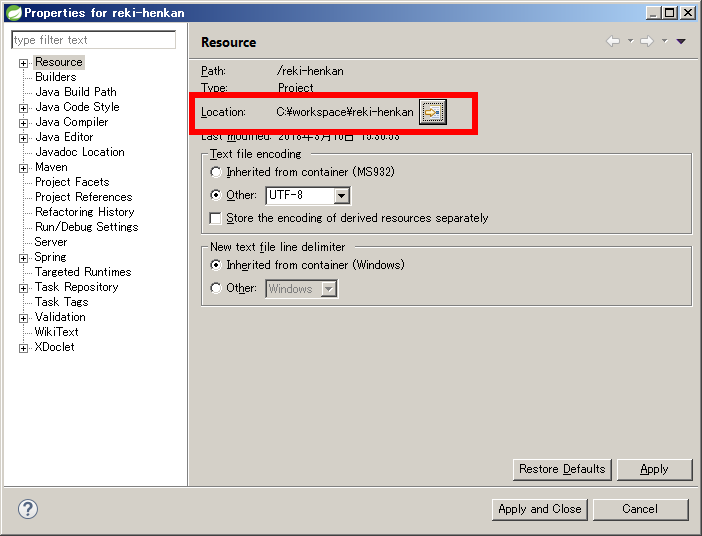Open the forward history dropdown arrow

(x=665, y=41)
